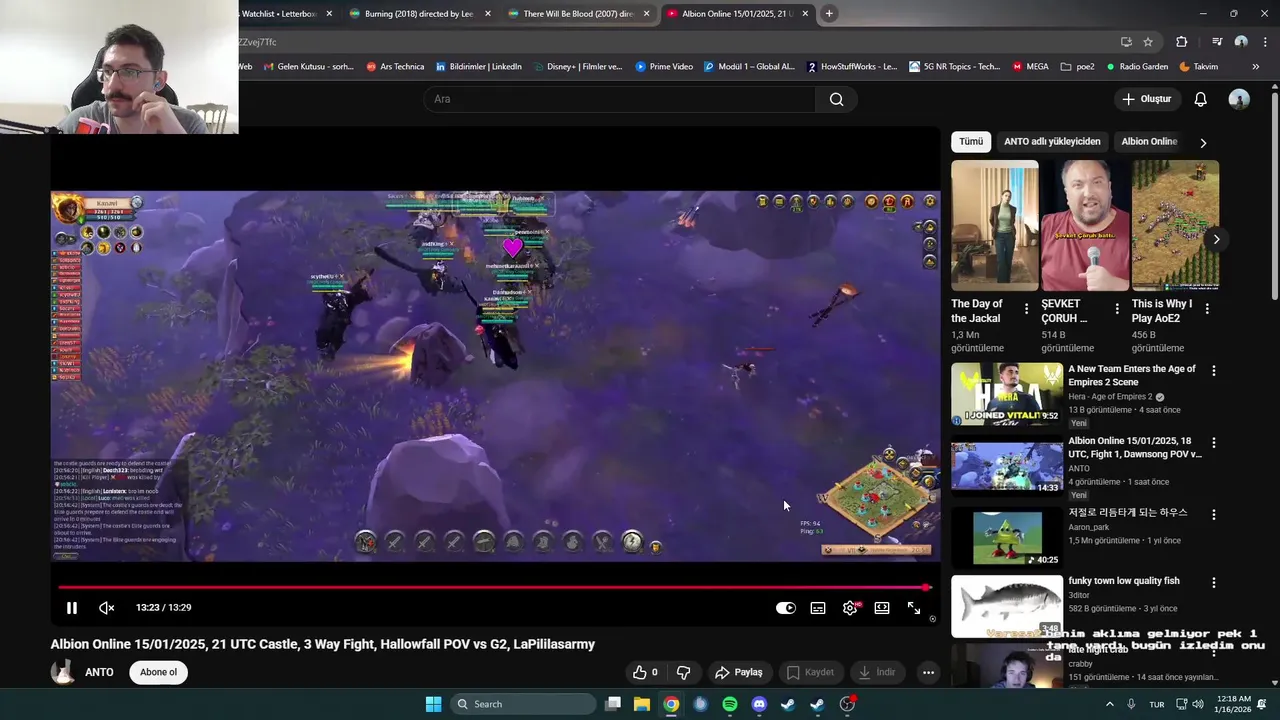Image resolution: width=1280 pixels, height=720 pixels.
Task: Like the video with the thumbs-up button
Action: click(645, 672)
